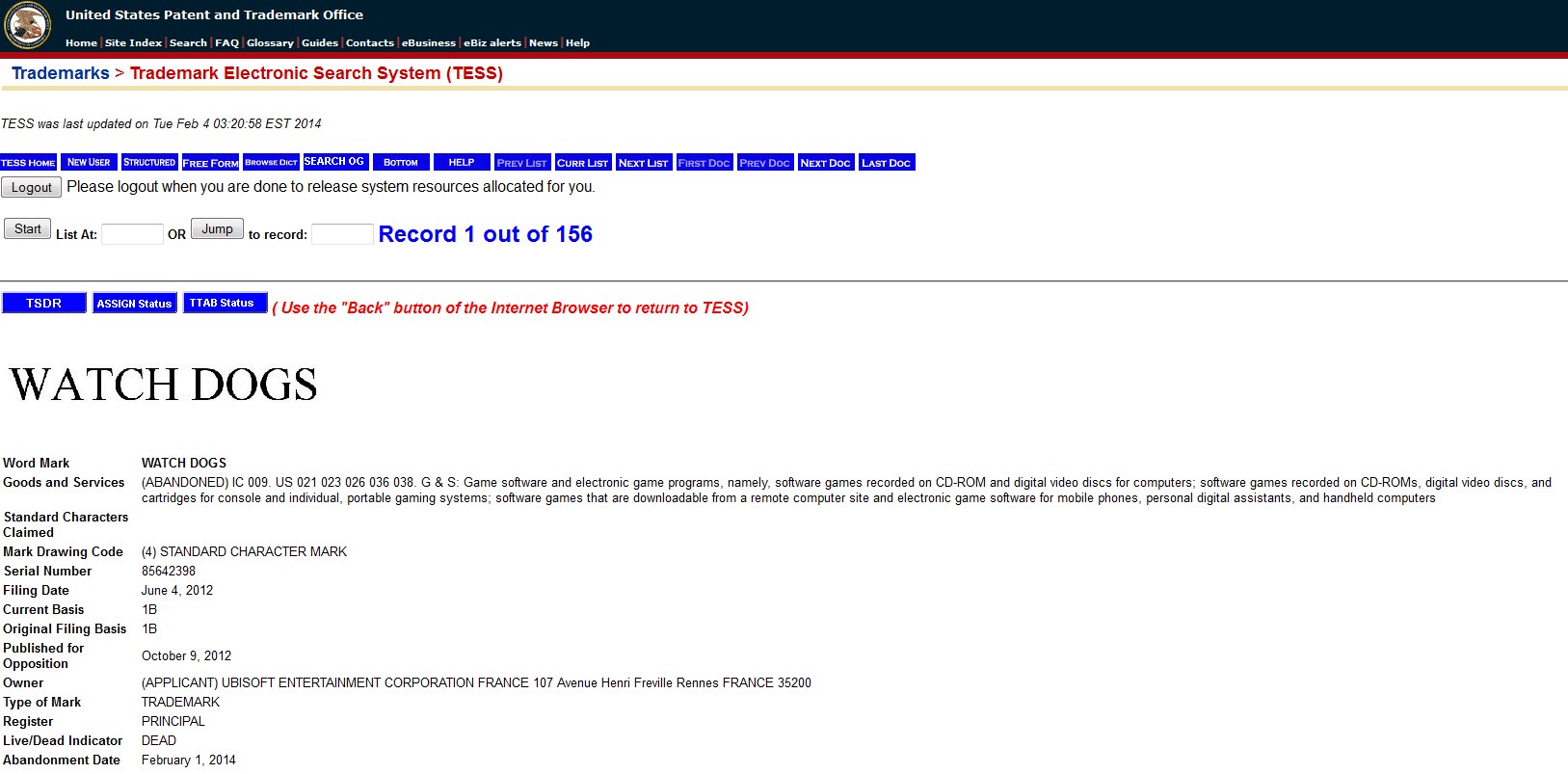The image size is (1568, 774).
Task: Open the ASSIGN Status button
Action: tap(135, 303)
